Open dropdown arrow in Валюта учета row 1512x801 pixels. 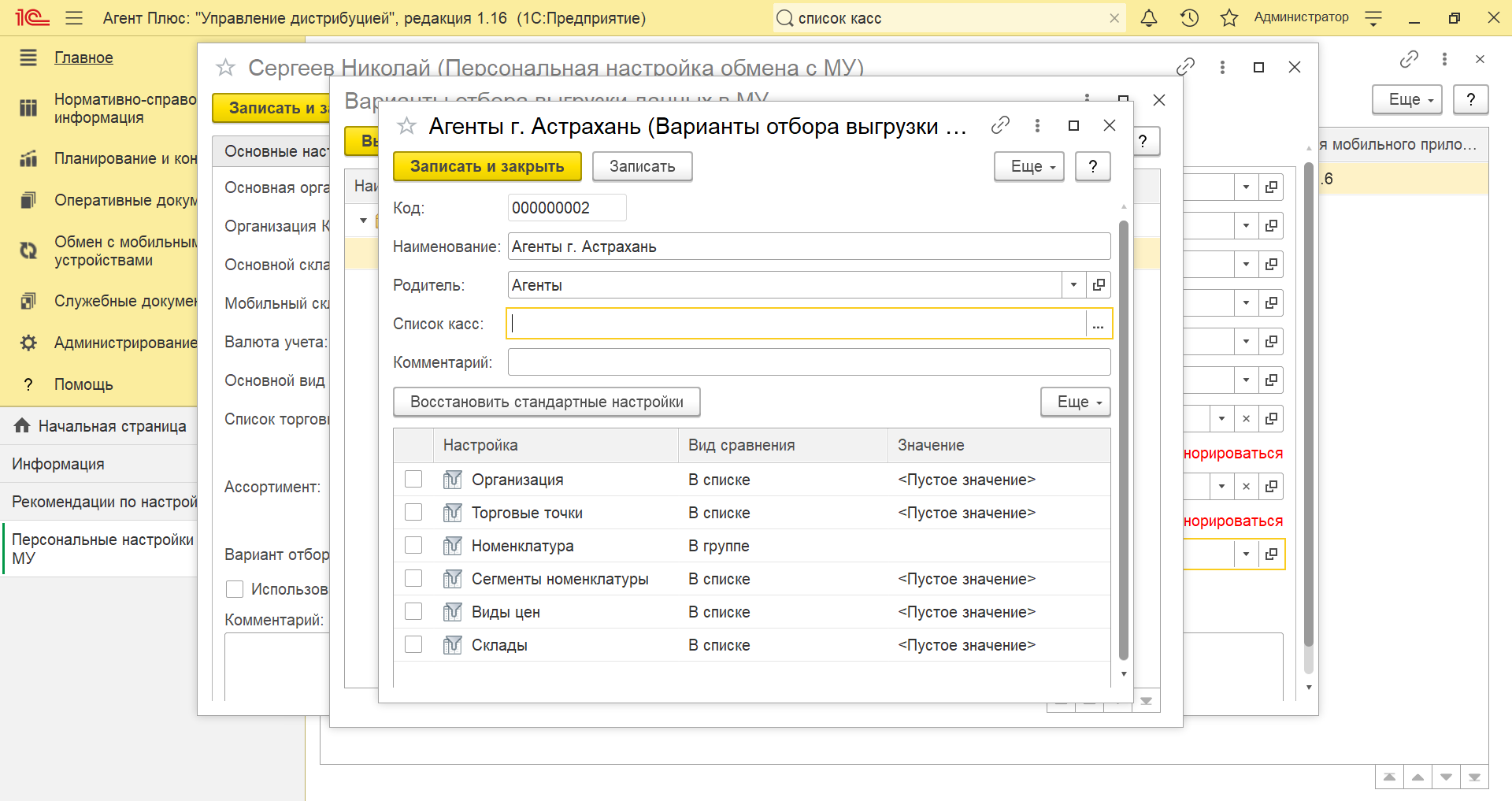1246,341
